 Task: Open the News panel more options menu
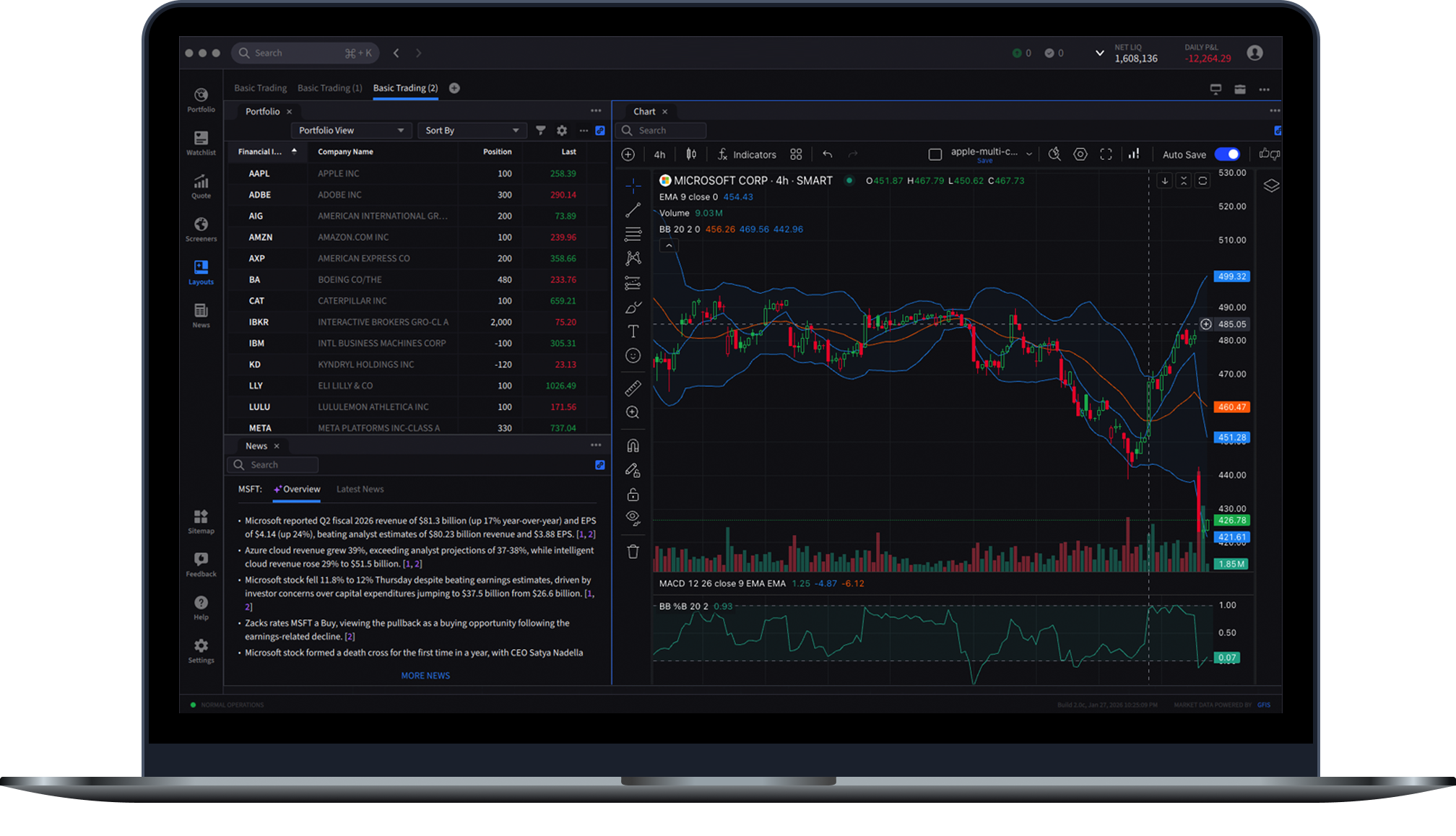pyautogui.click(x=596, y=445)
